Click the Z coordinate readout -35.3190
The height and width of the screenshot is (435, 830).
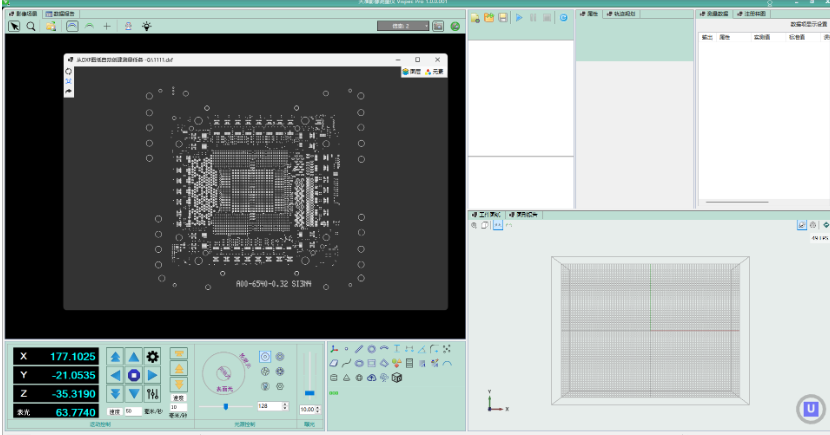pos(56,394)
